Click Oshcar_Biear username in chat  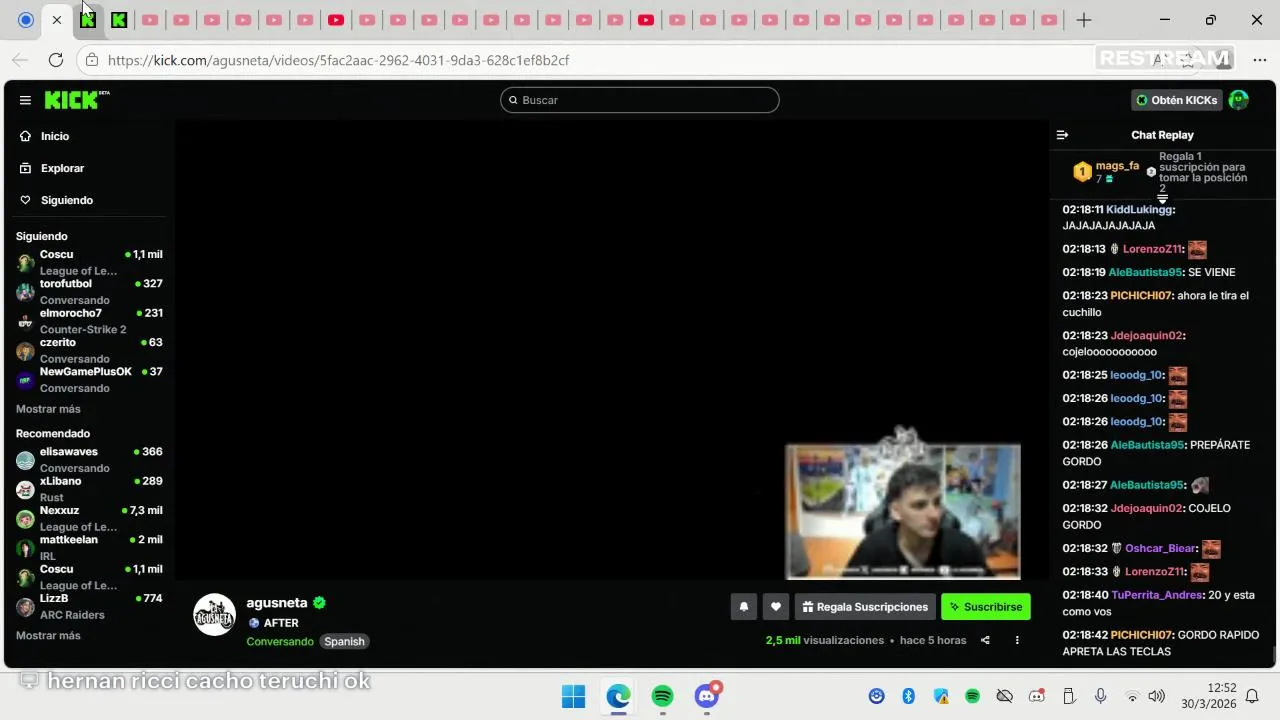pyautogui.click(x=1160, y=548)
